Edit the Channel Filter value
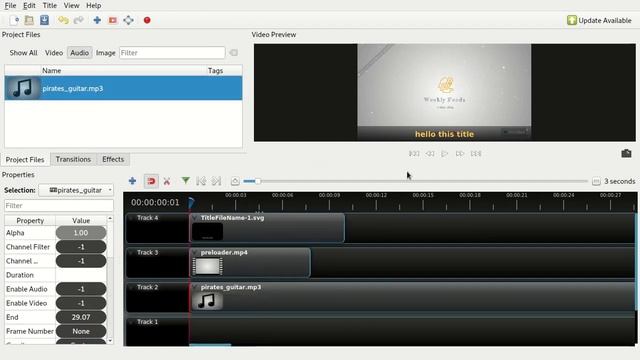This screenshot has height=360, width=640. (81, 247)
